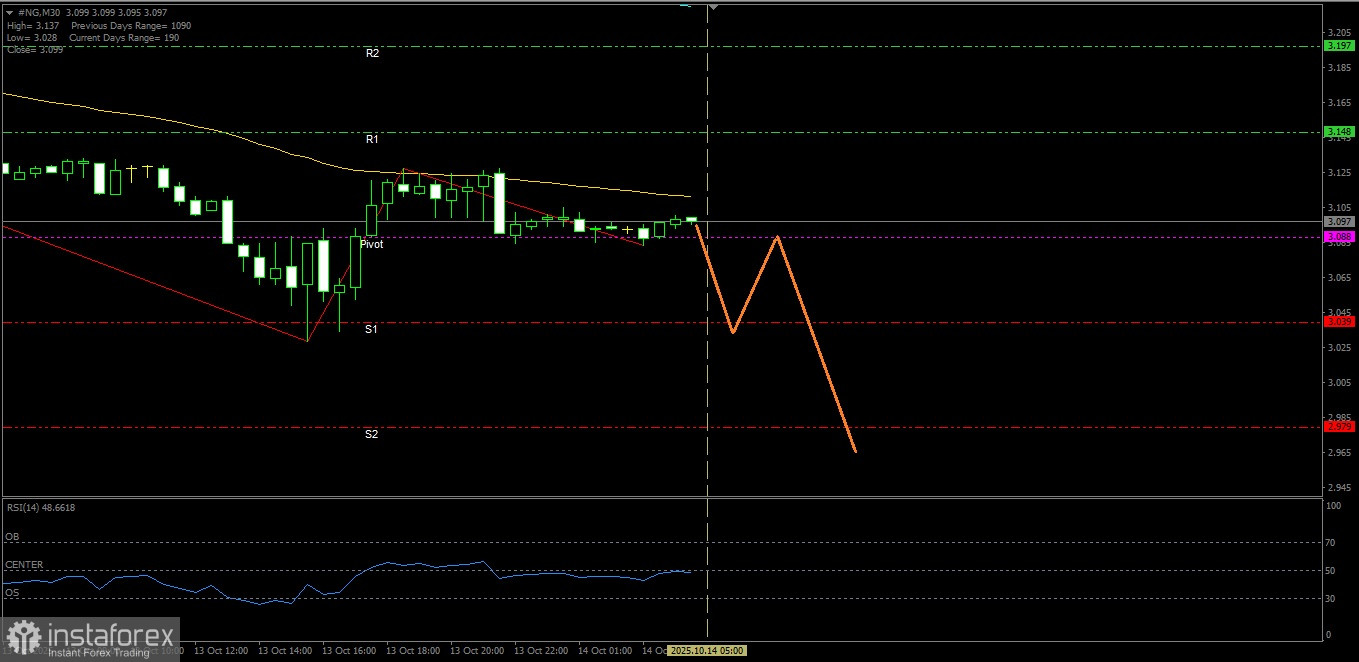1359x662 pixels.
Task: Click the grey 3.097 current price tag
Action: [1339, 221]
